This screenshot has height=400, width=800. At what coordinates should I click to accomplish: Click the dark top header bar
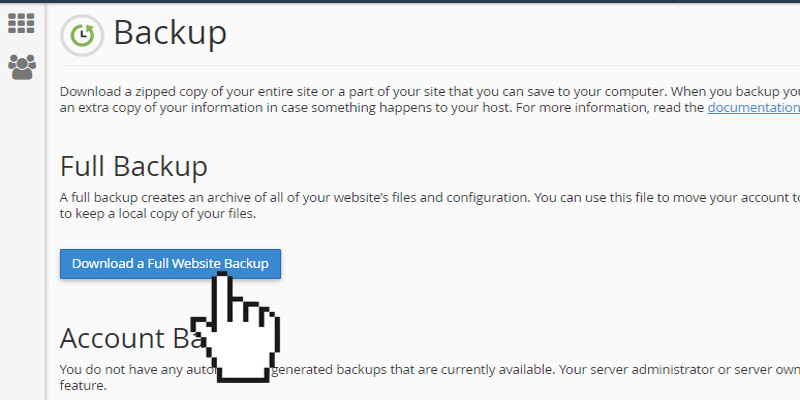(400, 2)
